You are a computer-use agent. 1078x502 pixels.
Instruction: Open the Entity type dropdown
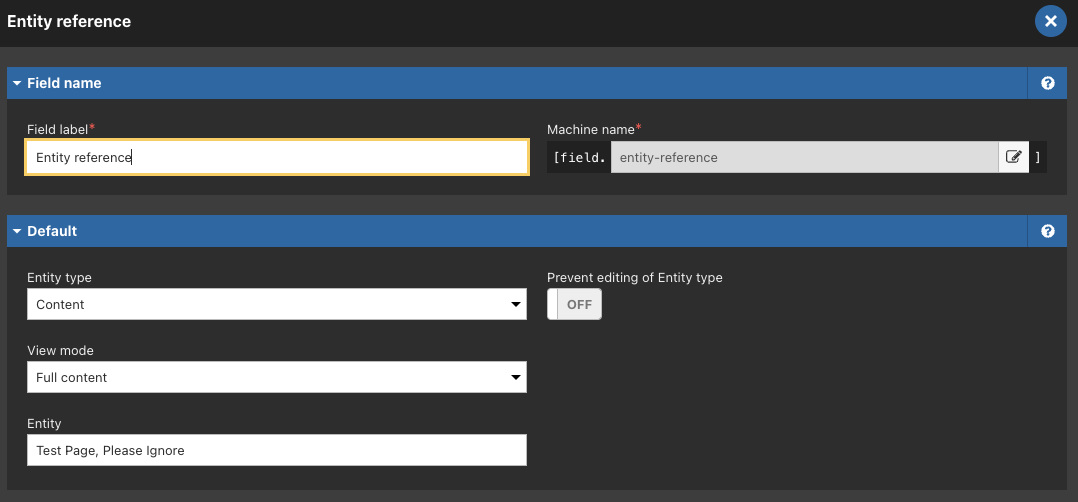(x=277, y=304)
